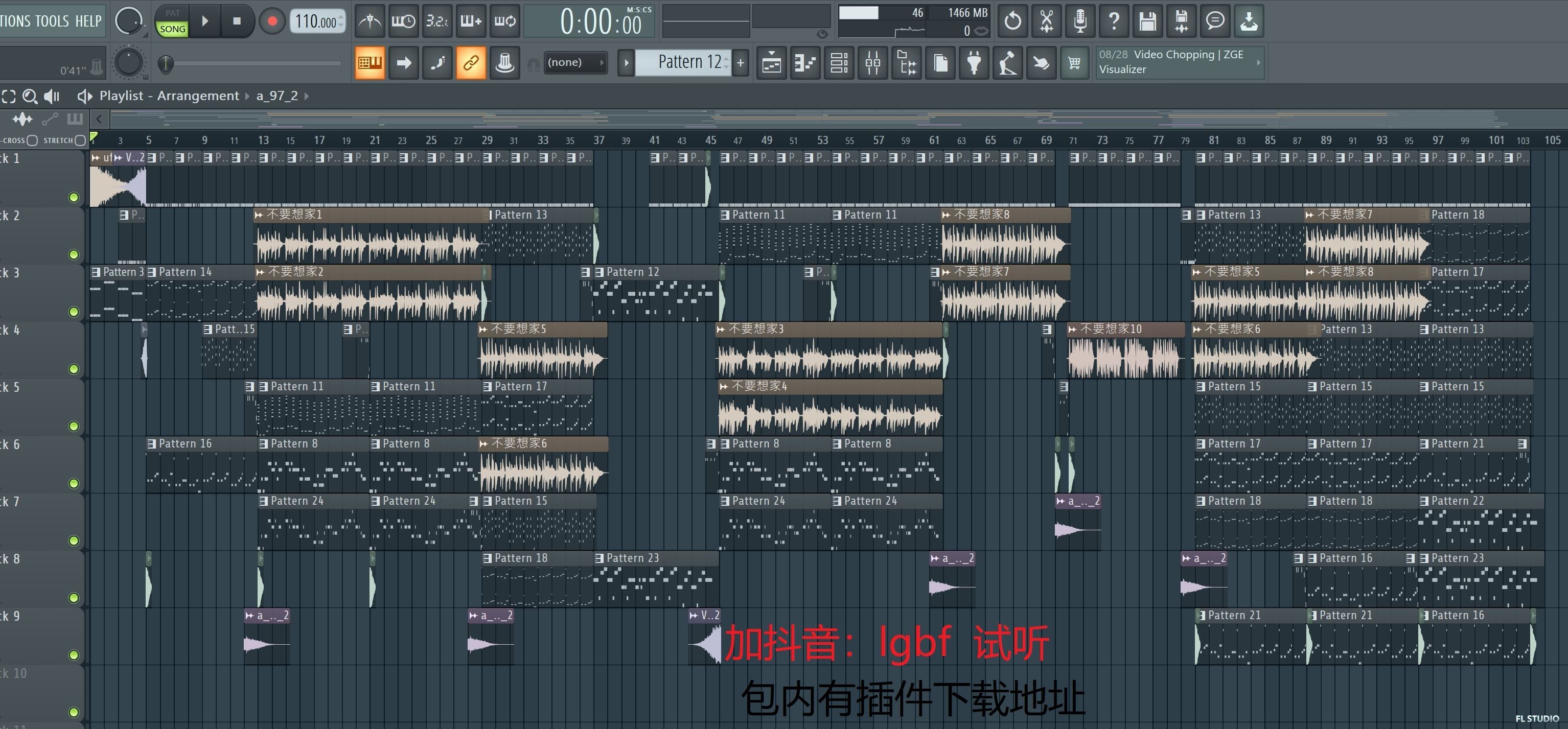The height and width of the screenshot is (729, 1568).
Task: Open the tempo tapper icon
Action: tap(1008, 62)
